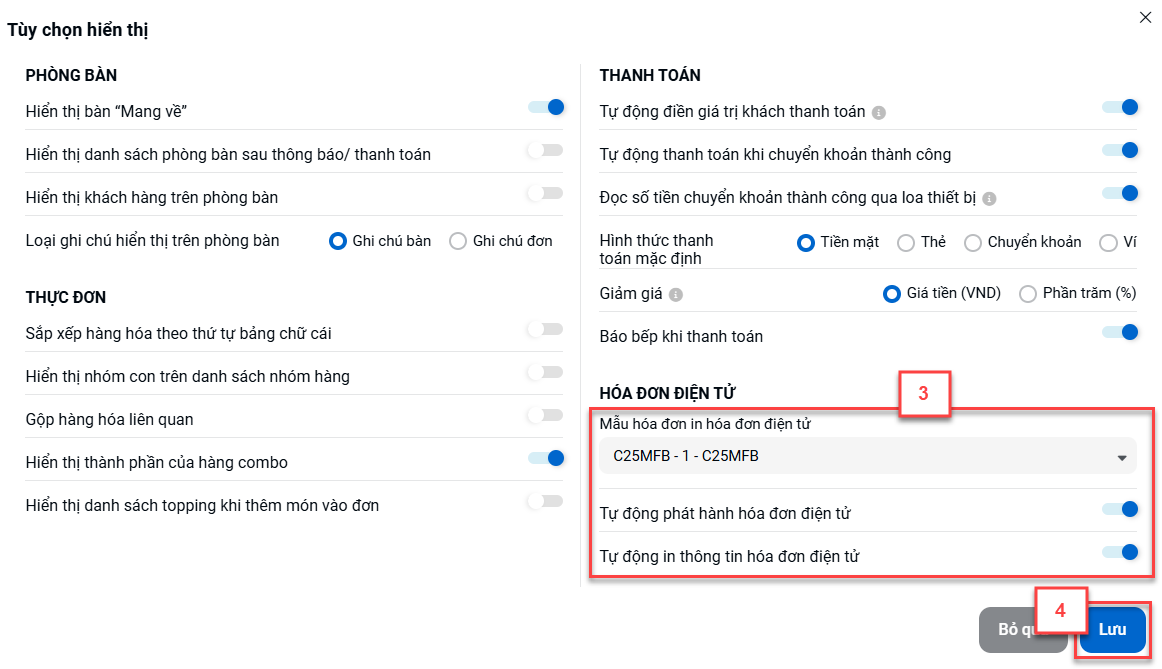Click info icon beside Tự động điền giá trị
Viewport: 1162px width, 669px height.
[878, 113]
